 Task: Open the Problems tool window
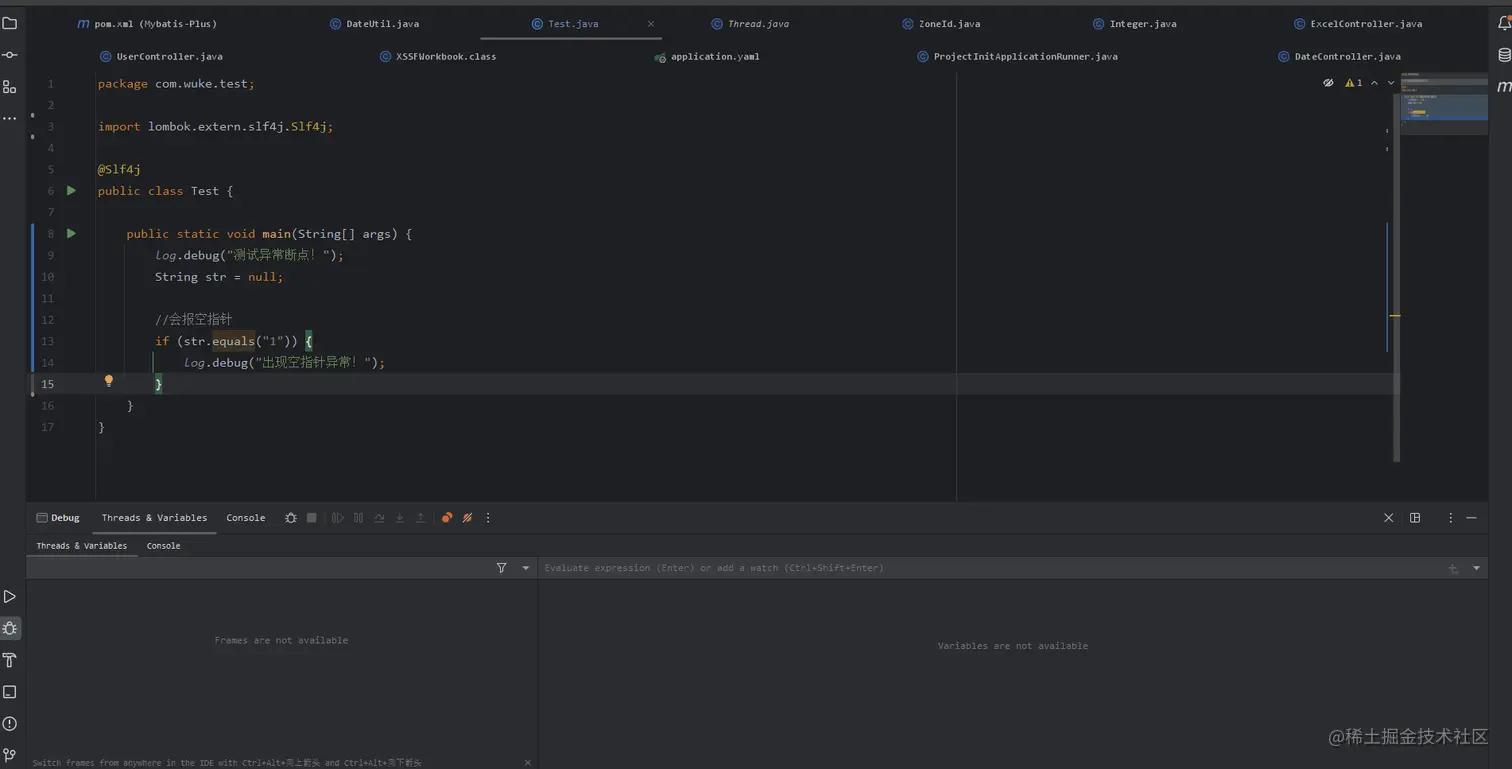10,724
